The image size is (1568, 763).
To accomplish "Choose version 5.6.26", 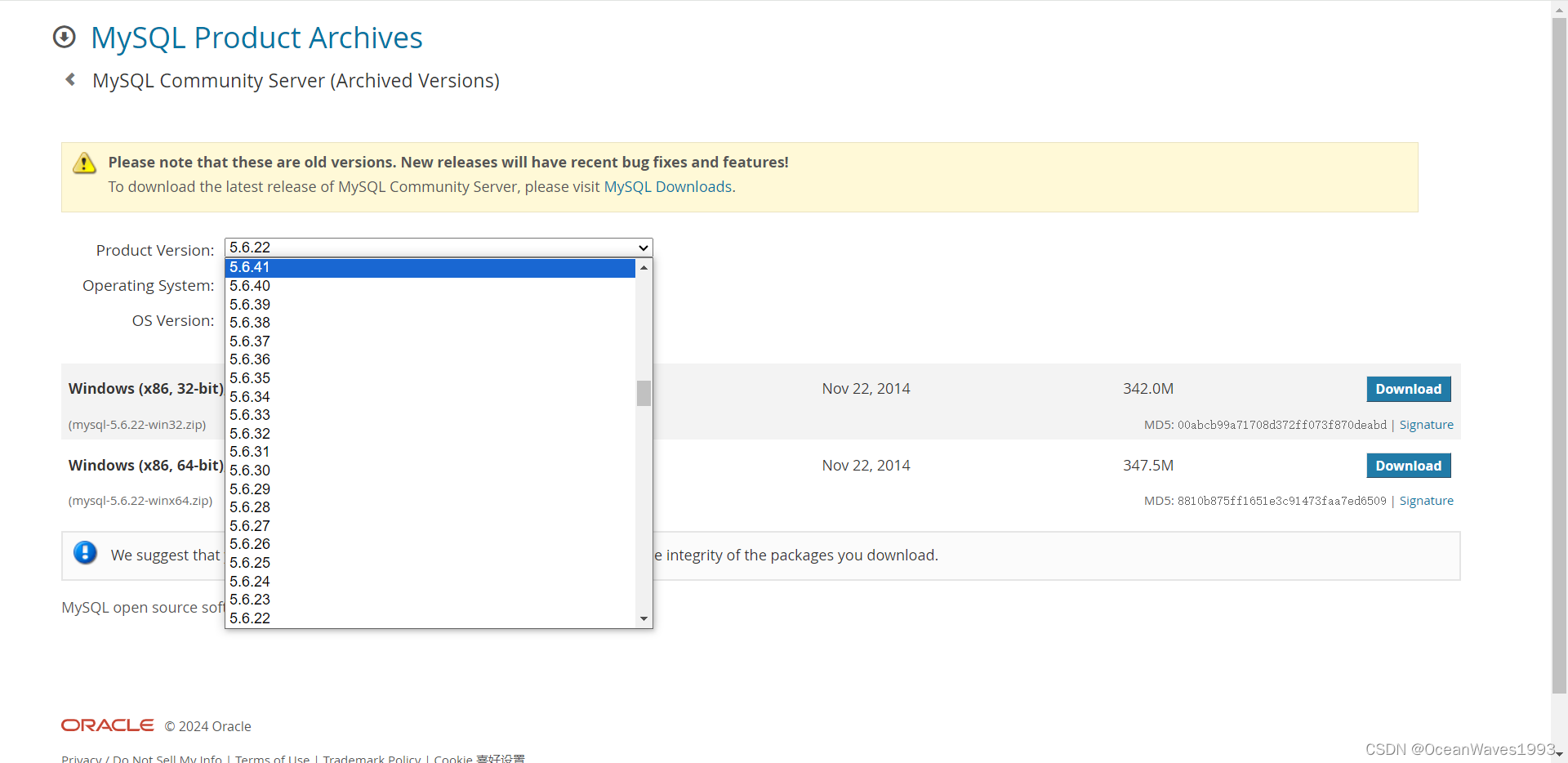I will 430,544.
